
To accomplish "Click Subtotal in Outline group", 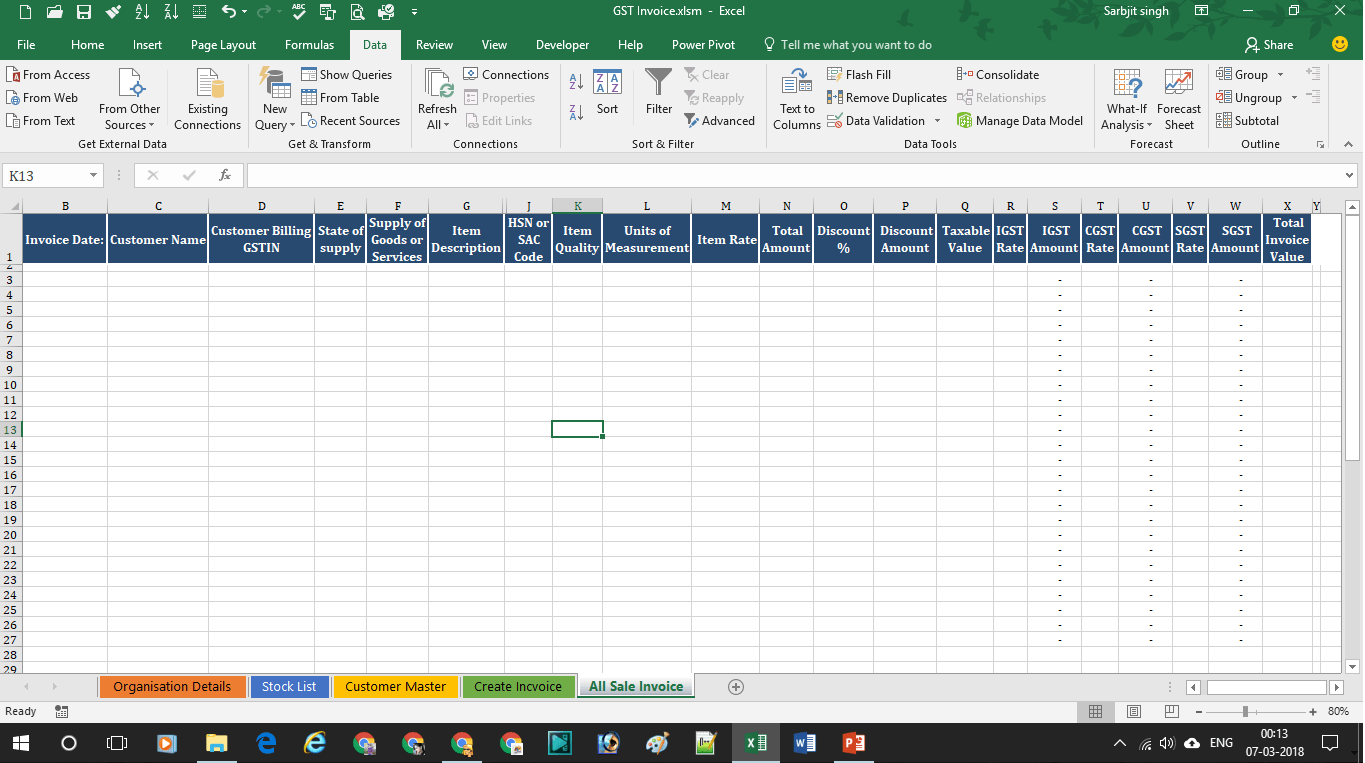I will [1248, 121].
